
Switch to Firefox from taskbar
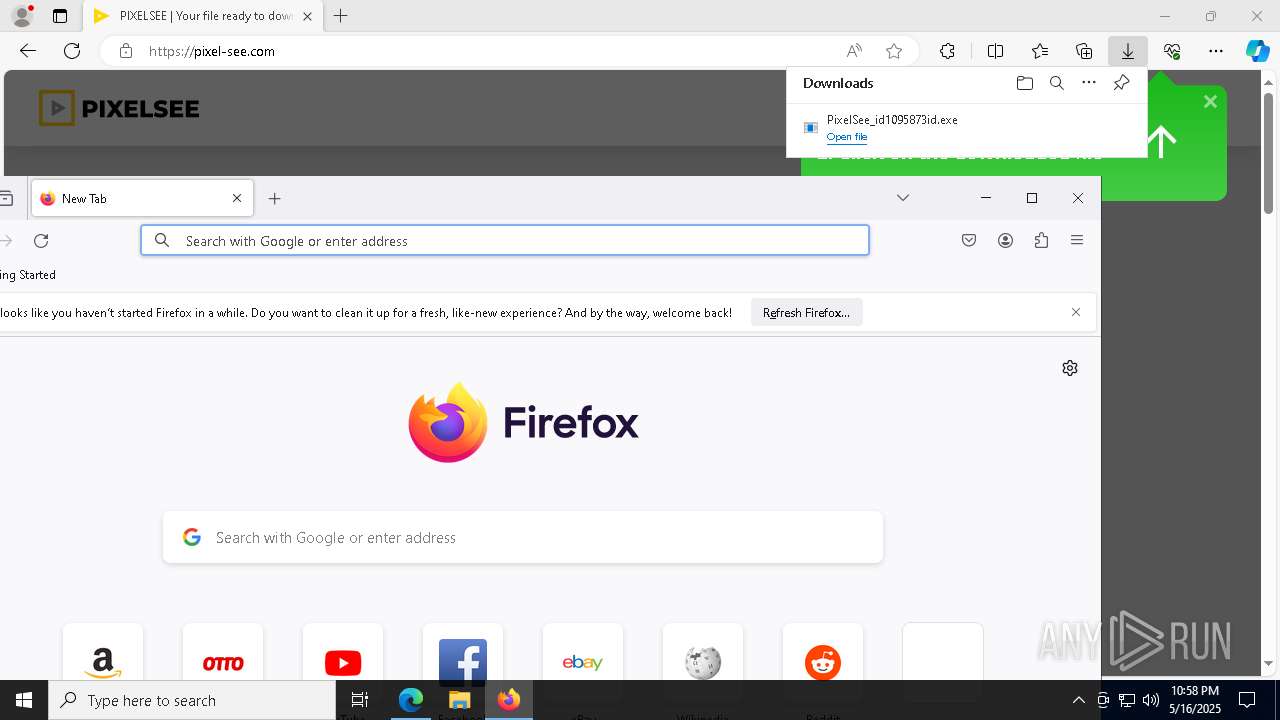(509, 700)
